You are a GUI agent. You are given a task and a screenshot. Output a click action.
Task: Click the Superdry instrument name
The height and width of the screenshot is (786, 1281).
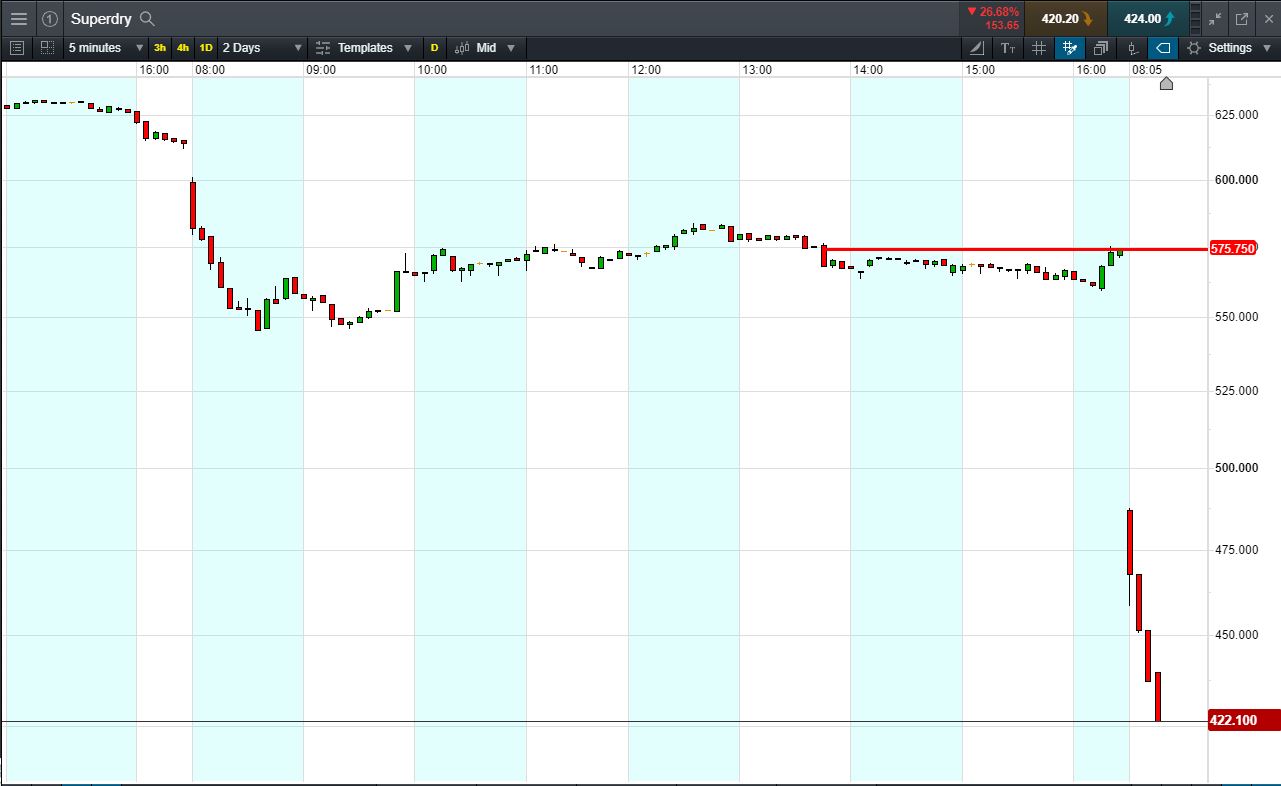click(101, 18)
